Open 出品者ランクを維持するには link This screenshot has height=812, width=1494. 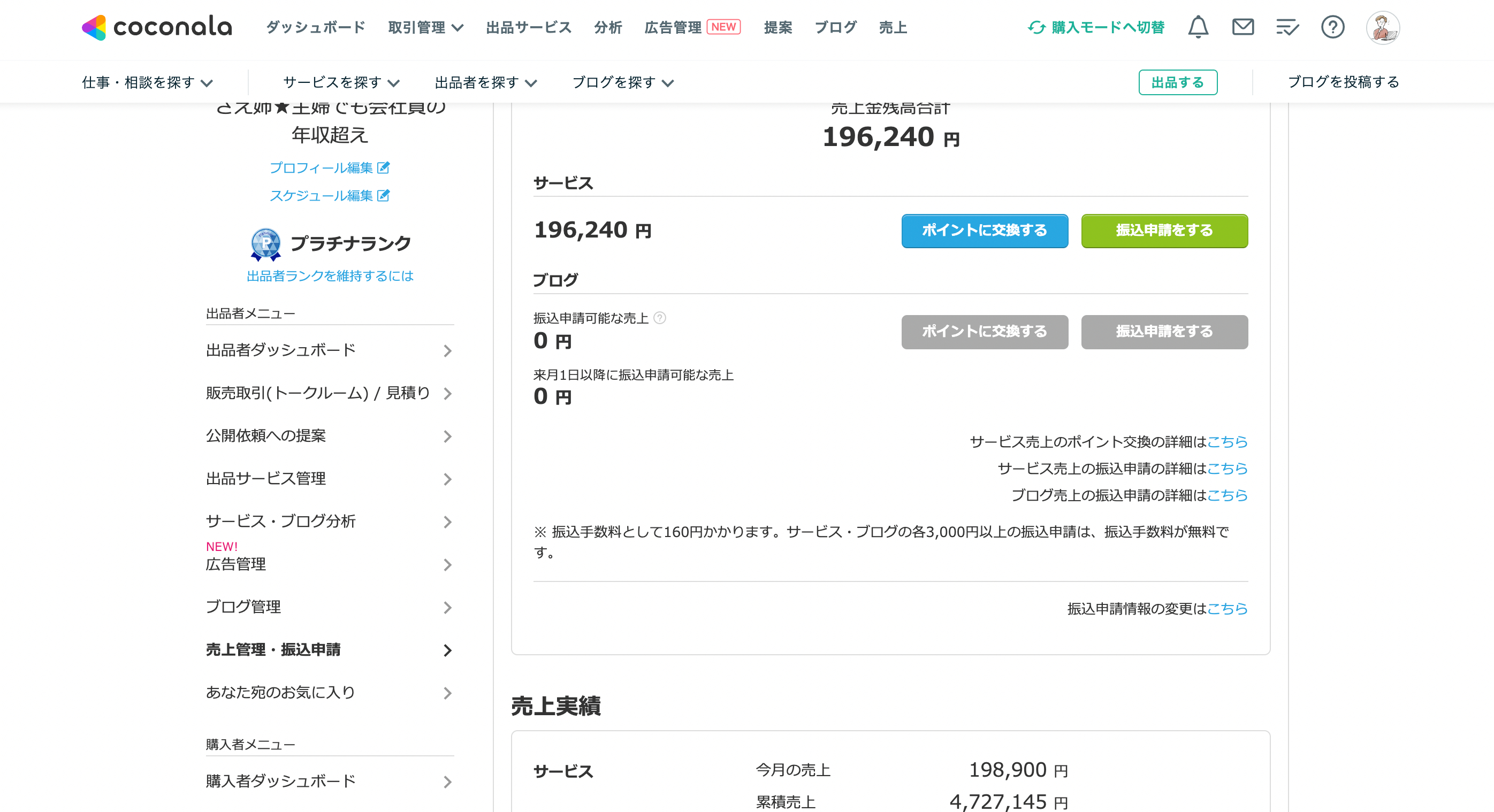[x=330, y=276]
